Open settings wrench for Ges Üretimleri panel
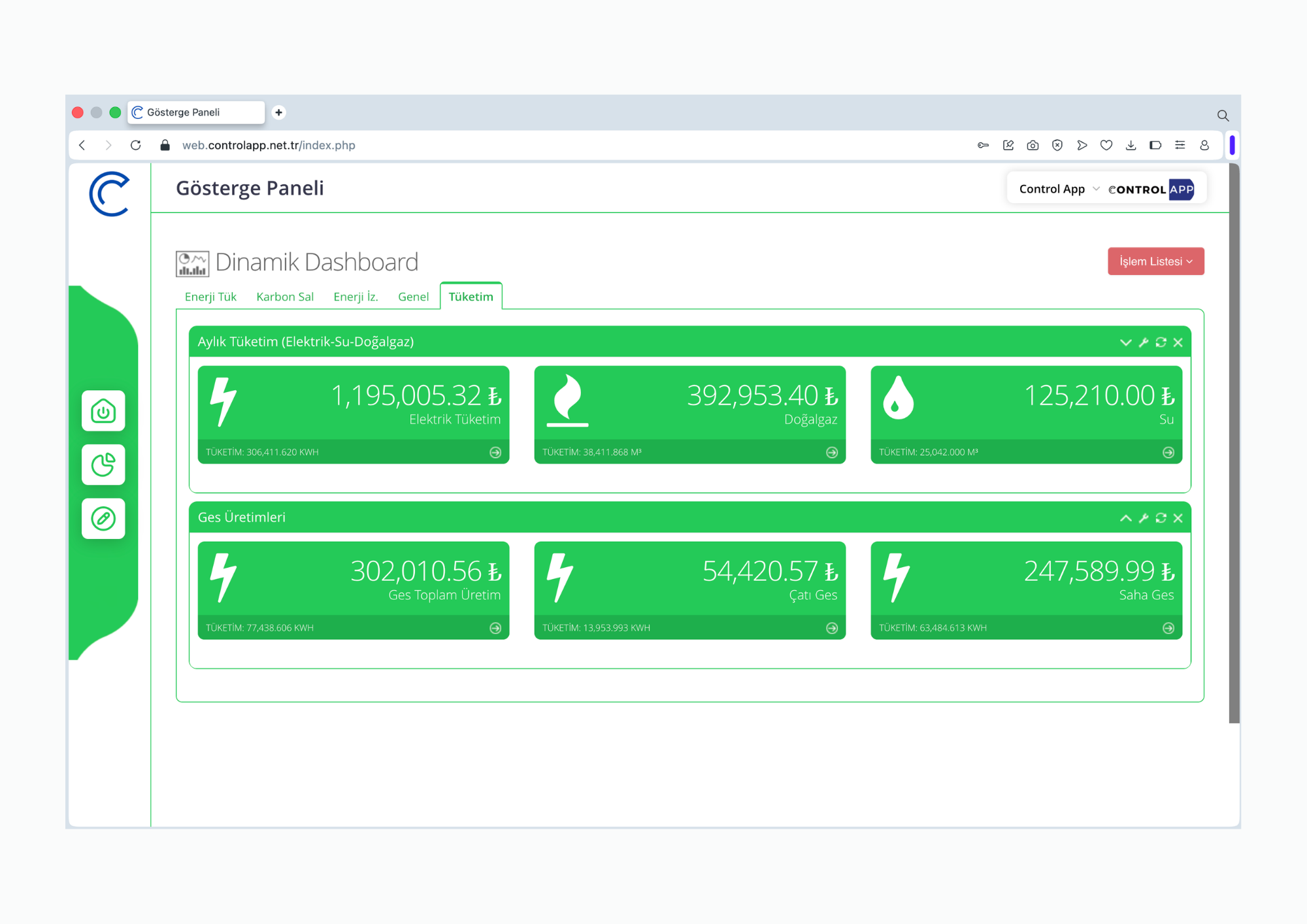Image resolution: width=1307 pixels, height=924 pixels. point(1143,518)
